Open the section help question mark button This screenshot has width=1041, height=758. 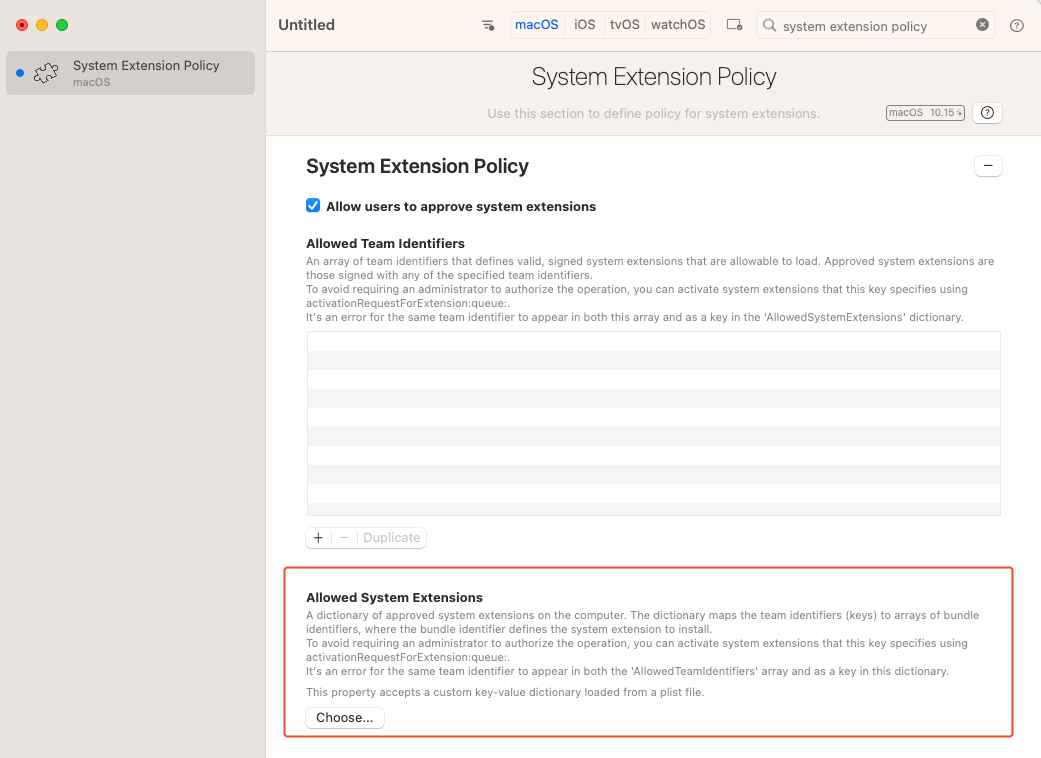pyautogui.click(x=987, y=113)
